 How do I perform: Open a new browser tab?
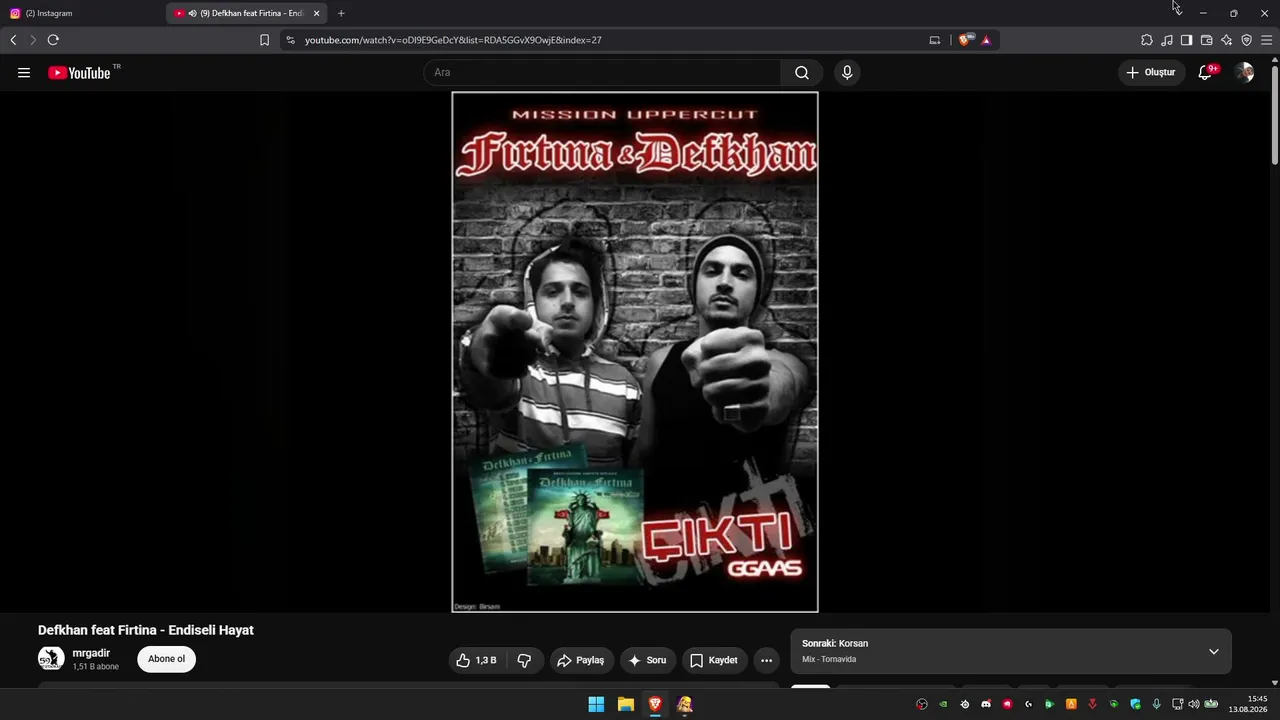click(341, 13)
